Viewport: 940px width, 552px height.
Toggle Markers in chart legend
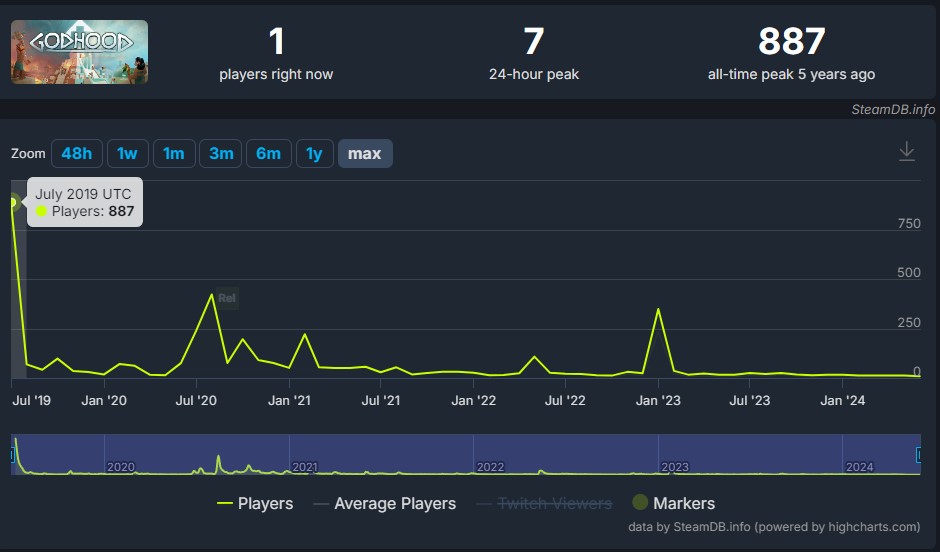point(673,503)
